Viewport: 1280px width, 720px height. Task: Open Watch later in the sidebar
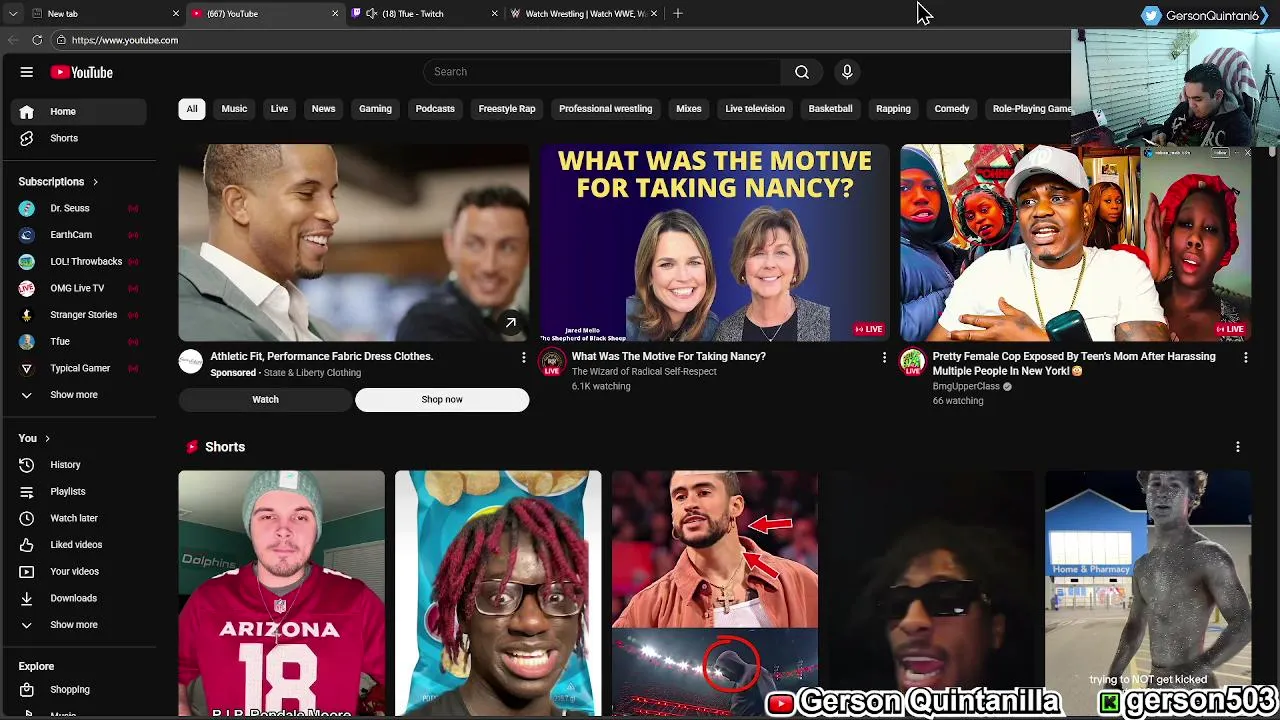[78, 518]
